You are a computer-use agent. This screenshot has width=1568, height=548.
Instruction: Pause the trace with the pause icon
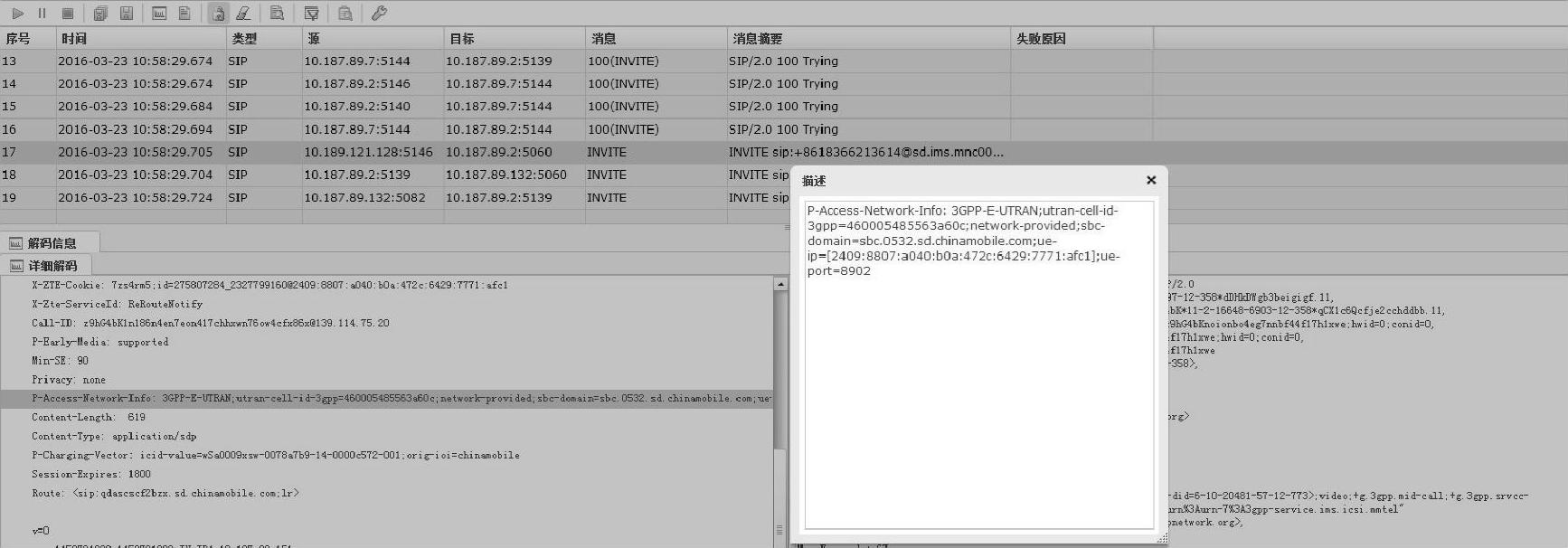point(42,14)
